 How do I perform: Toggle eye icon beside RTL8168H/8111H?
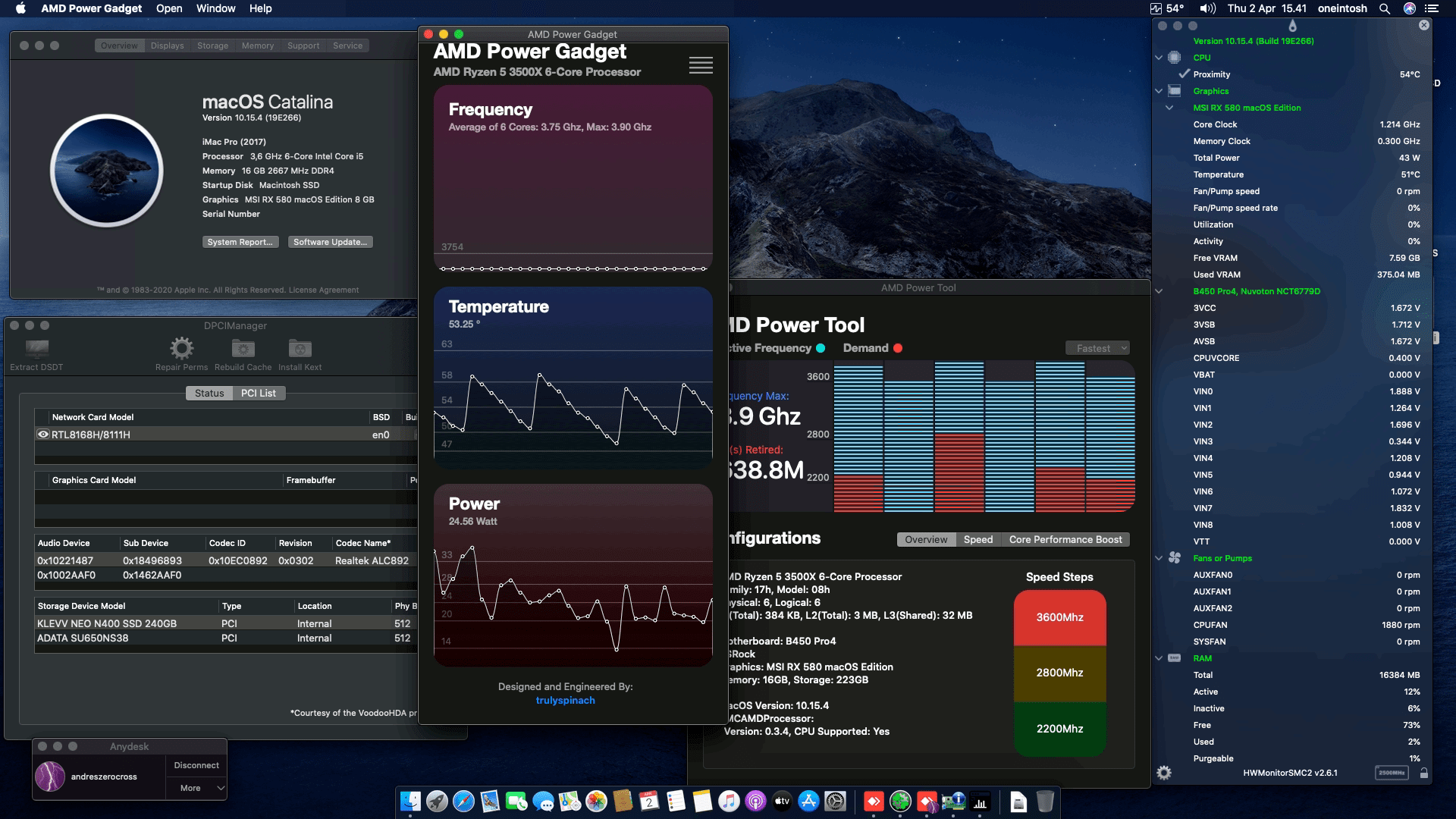43,435
